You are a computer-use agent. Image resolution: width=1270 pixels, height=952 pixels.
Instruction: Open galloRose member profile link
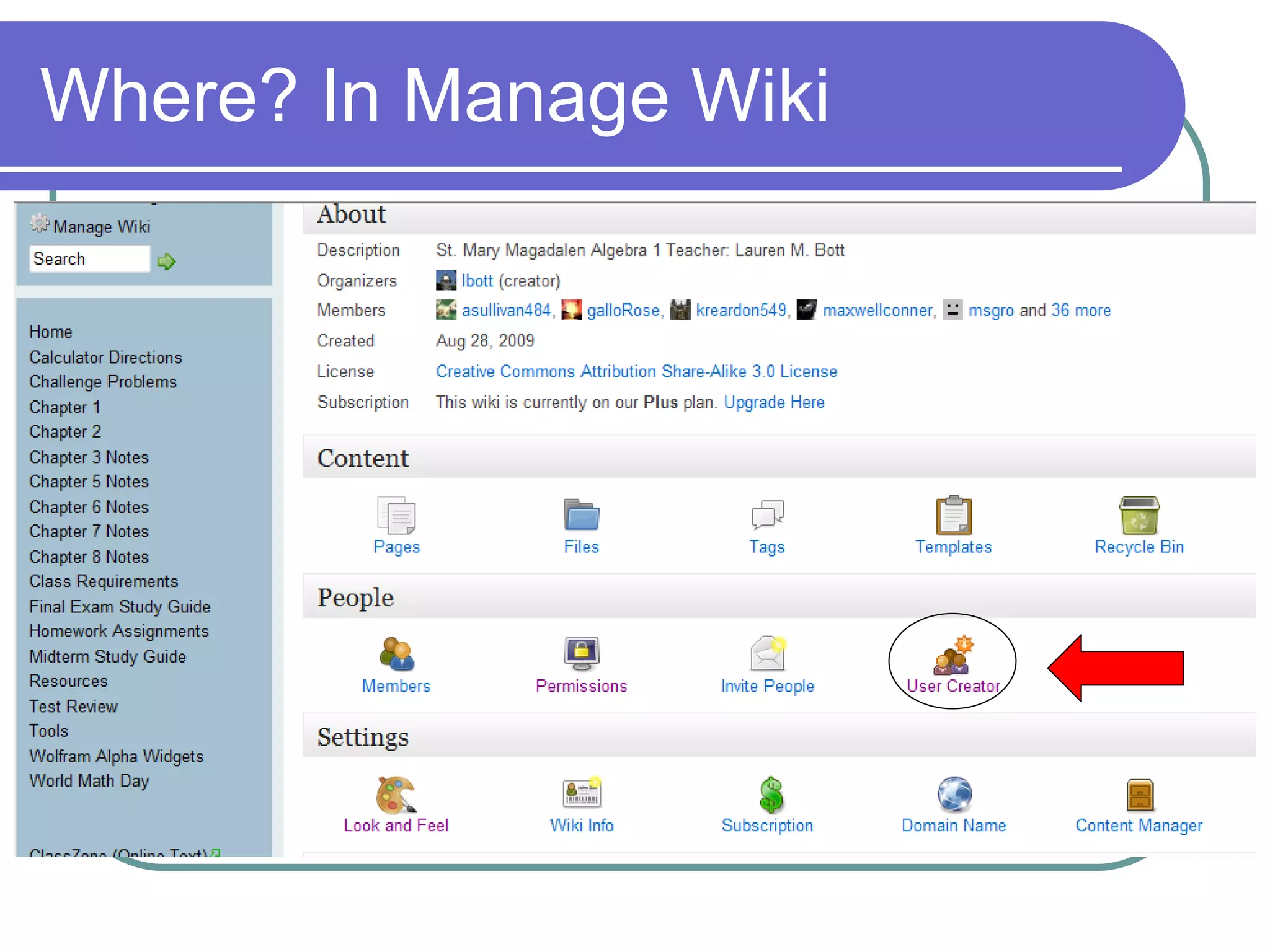click(x=623, y=311)
